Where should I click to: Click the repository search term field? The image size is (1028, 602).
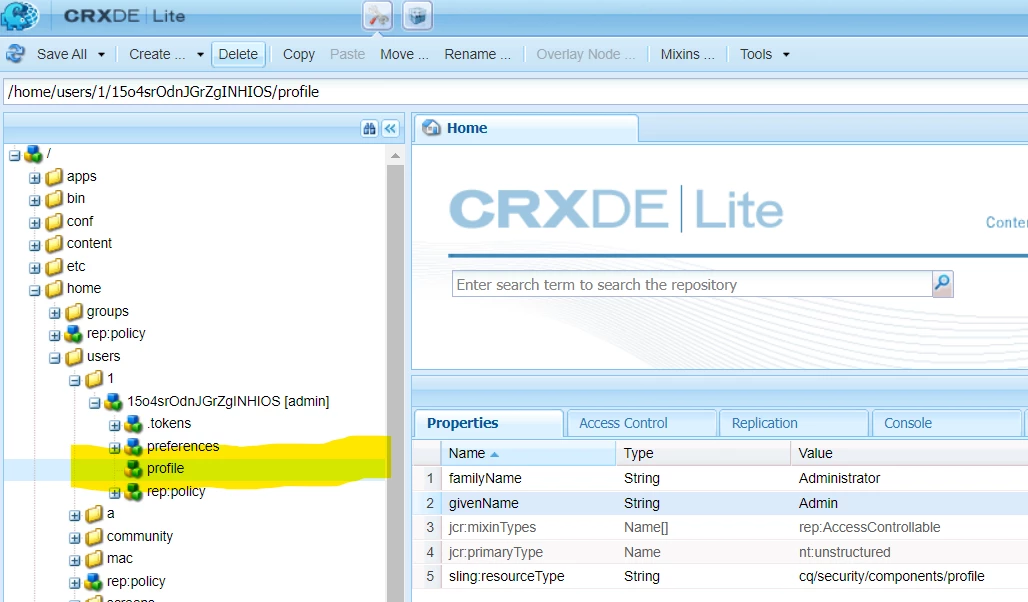pos(692,284)
